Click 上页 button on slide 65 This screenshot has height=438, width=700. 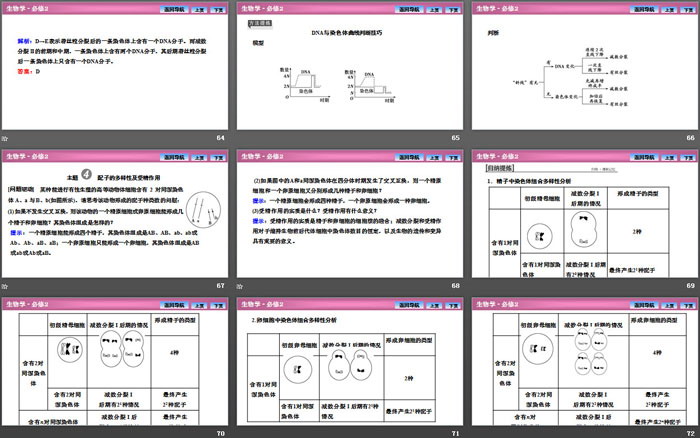[x=434, y=9]
